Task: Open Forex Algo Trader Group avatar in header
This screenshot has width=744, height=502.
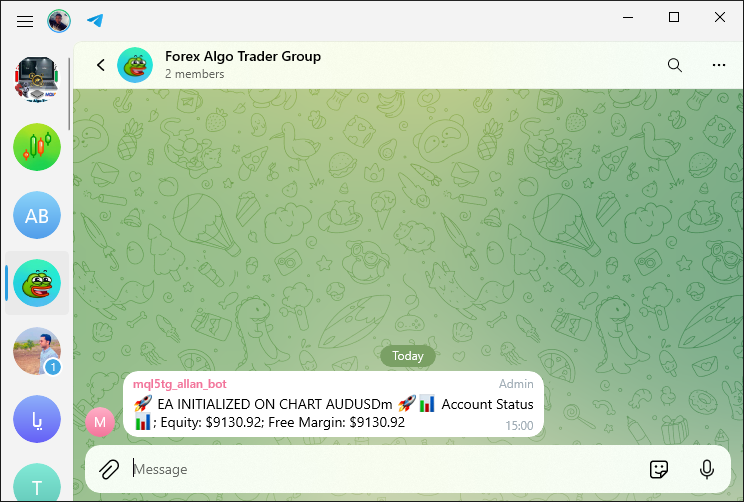Action: click(135, 65)
